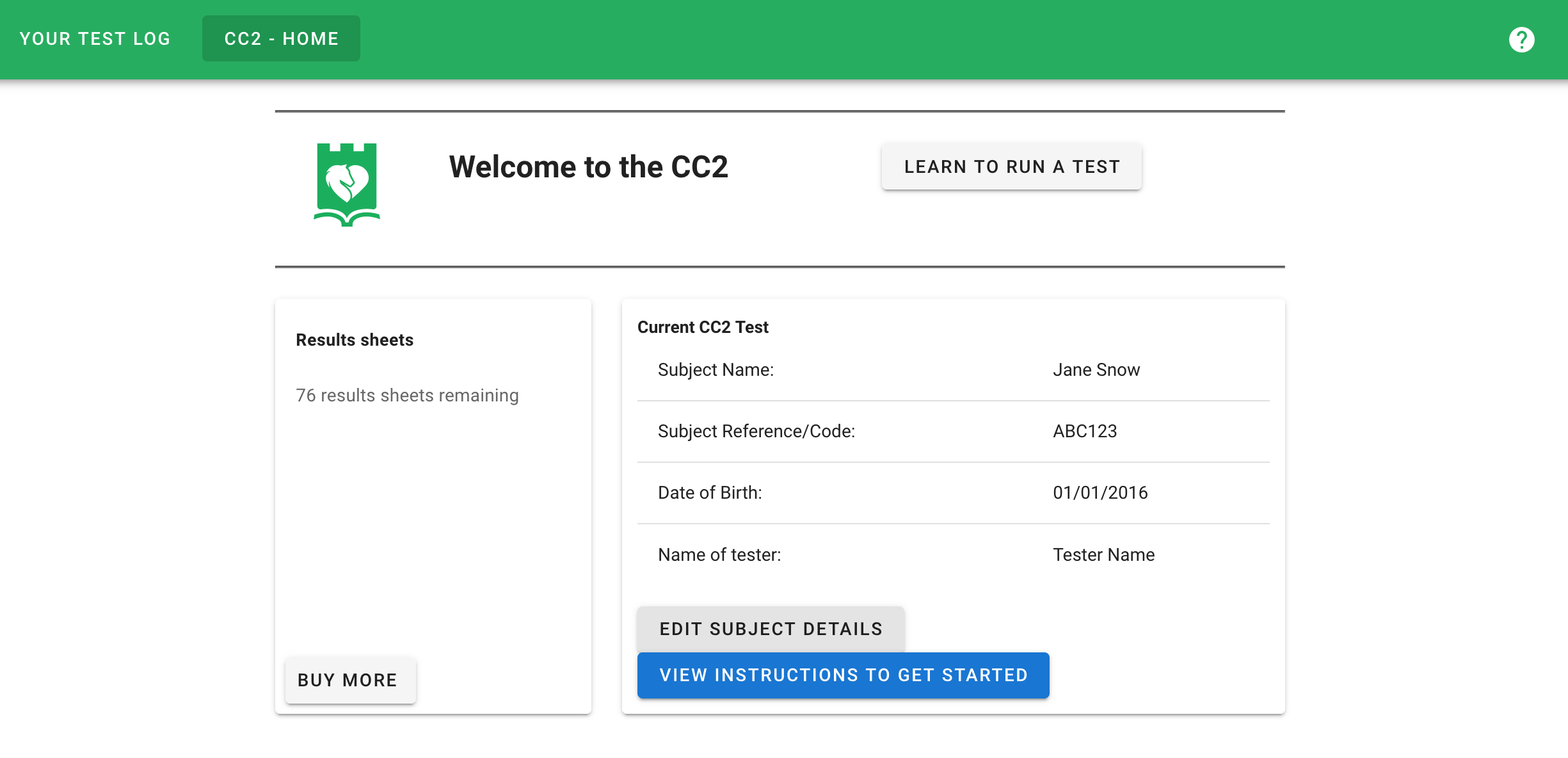
Task: Click the green castle horse logo
Action: click(x=347, y=184)
